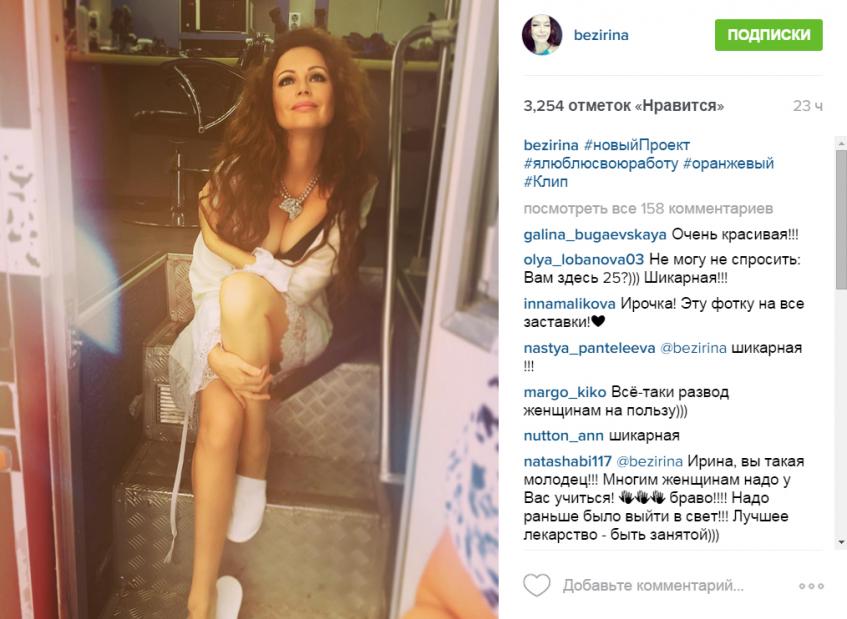This screenshot has width=847, height=619.
Task: Open the bezirina username at top
Action: click(x=601, y=35)
